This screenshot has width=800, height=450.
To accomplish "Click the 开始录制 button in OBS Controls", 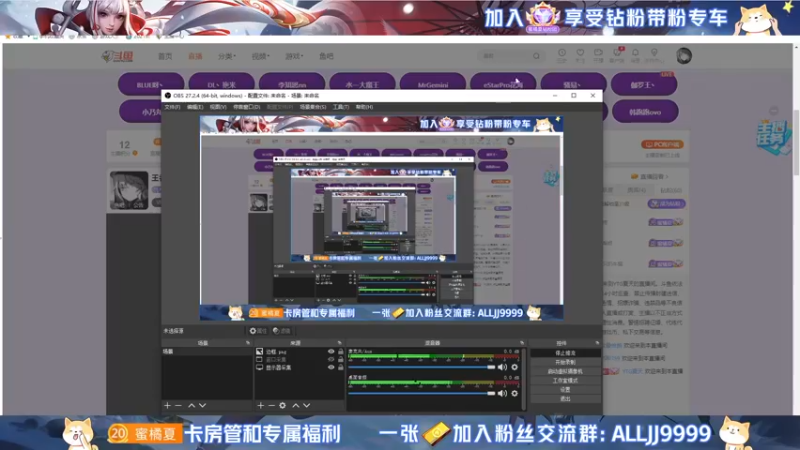I will (565, 362).
